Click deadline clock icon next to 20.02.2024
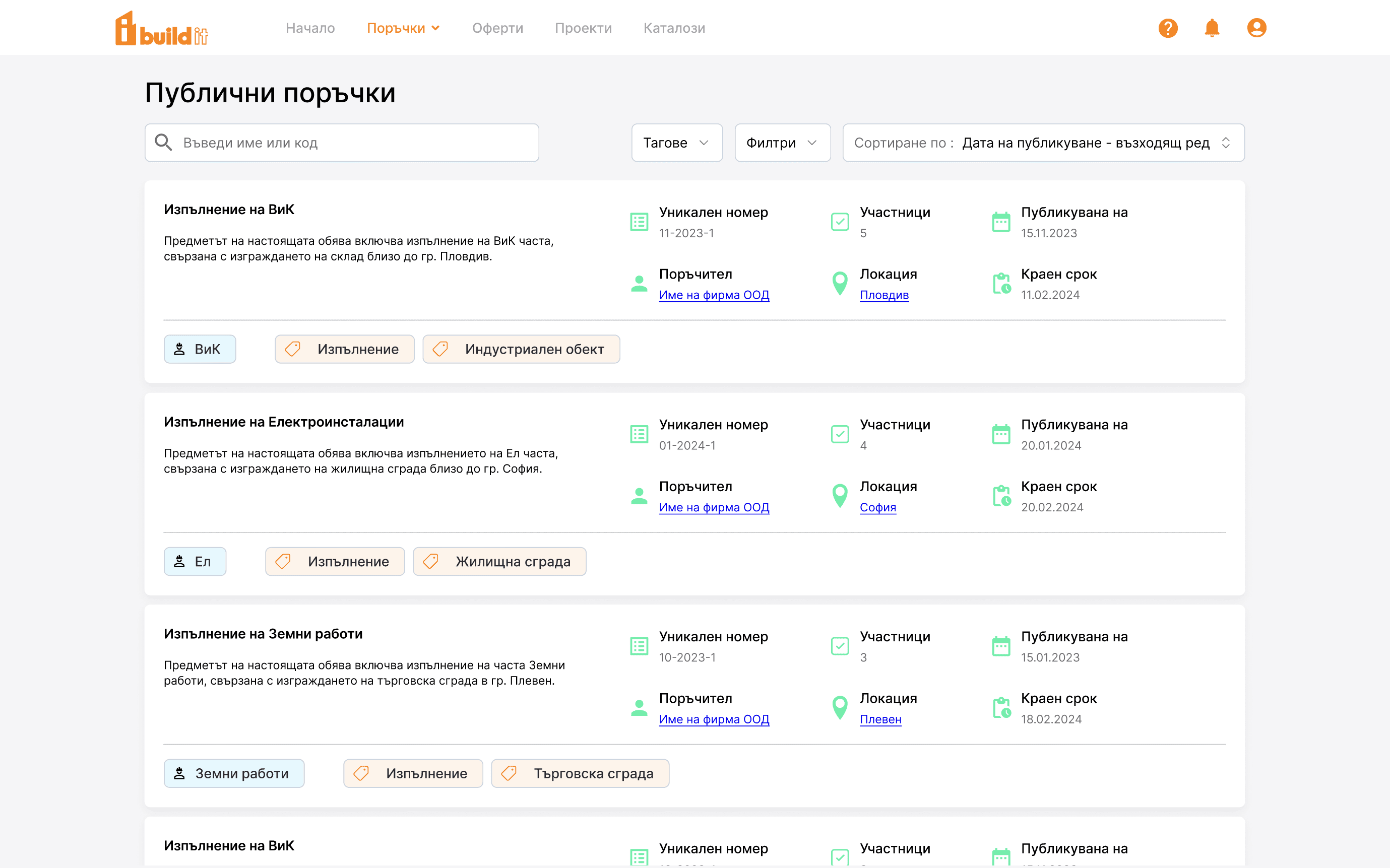Viewport: 1390px width, 868px height. pyautogui.click(x=1002, y=496)
